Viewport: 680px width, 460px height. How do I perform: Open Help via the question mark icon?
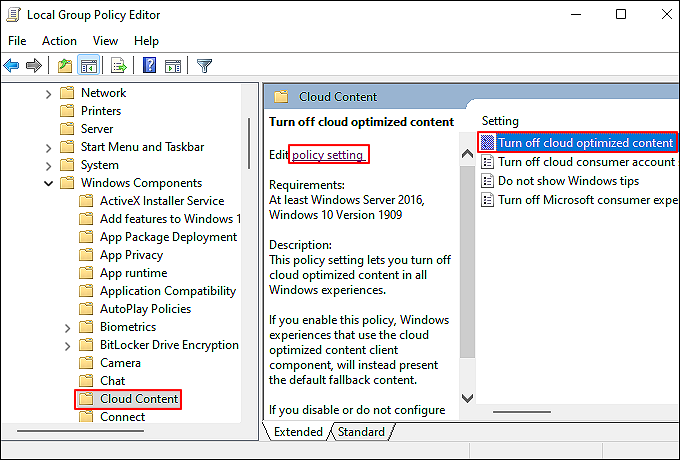[x=149, y=66]
